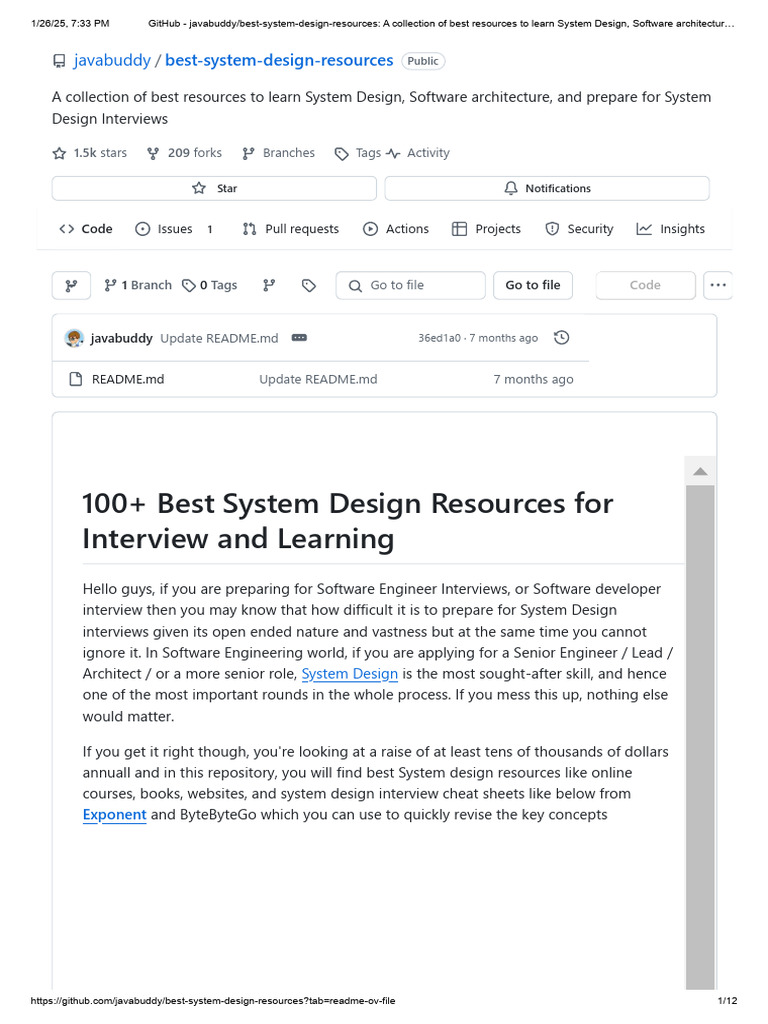
Task: Click the magnifier icon in file search
Action: point(355,286)
